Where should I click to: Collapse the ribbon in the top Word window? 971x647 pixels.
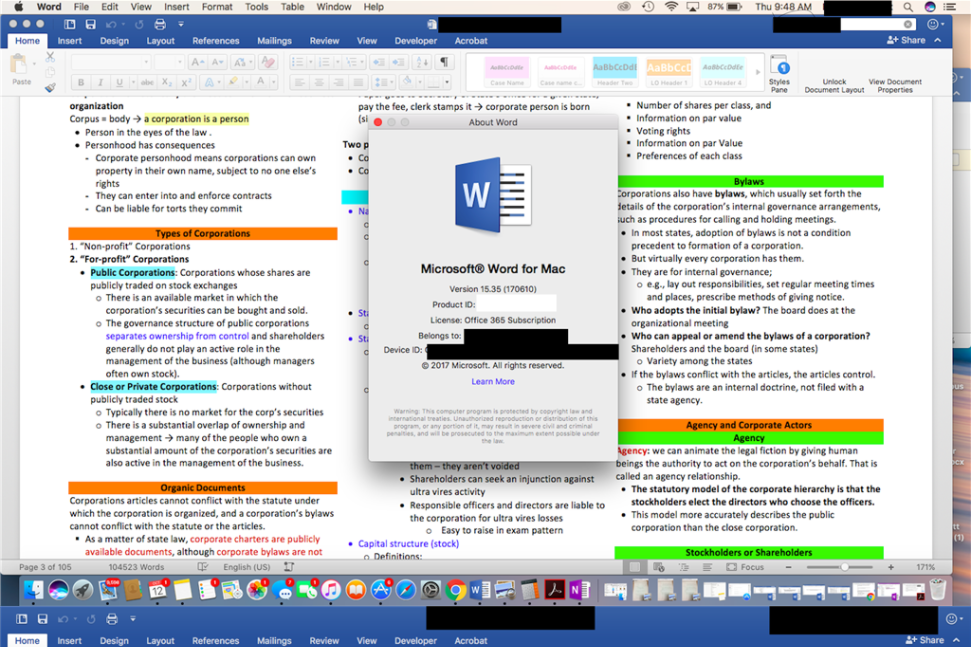point(938,40)
